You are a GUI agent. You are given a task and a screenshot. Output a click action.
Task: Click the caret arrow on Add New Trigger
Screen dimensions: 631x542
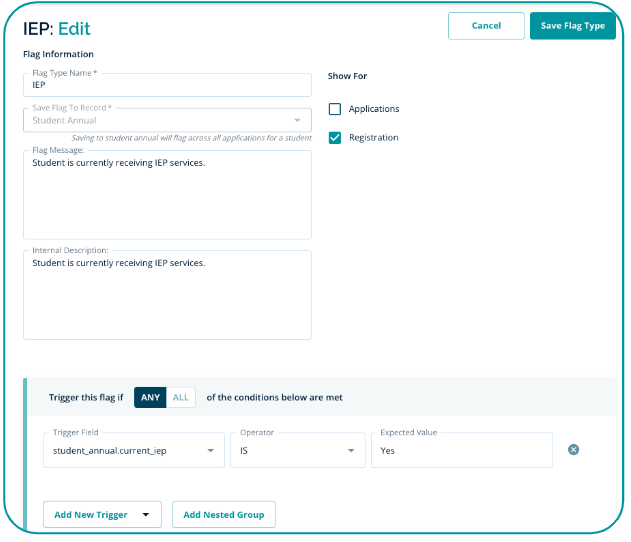click(146, 515)
